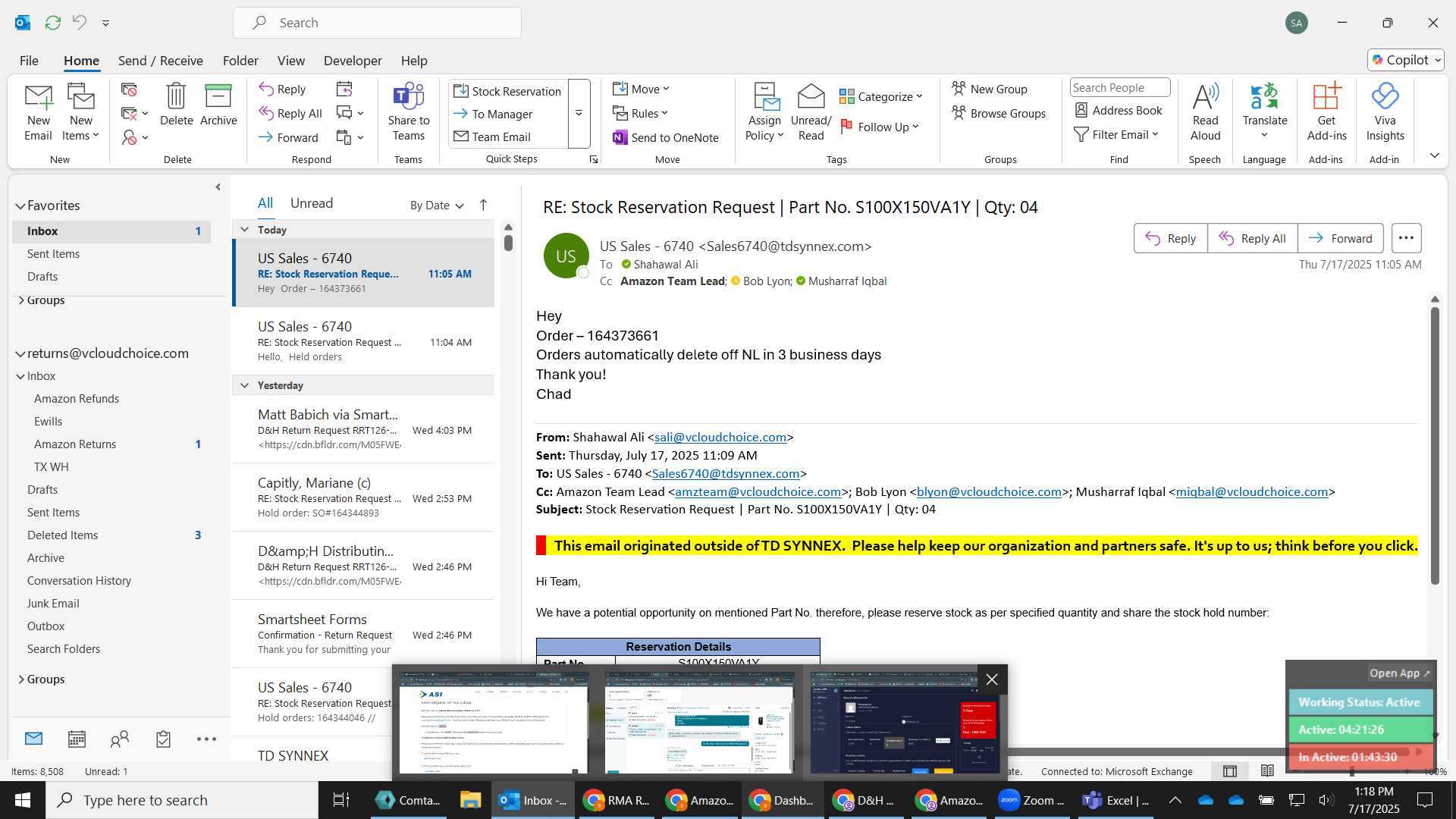This screenshot has width=1456, height=819.
Task: Show Unread messages filter tab
Action: [312, 202]
